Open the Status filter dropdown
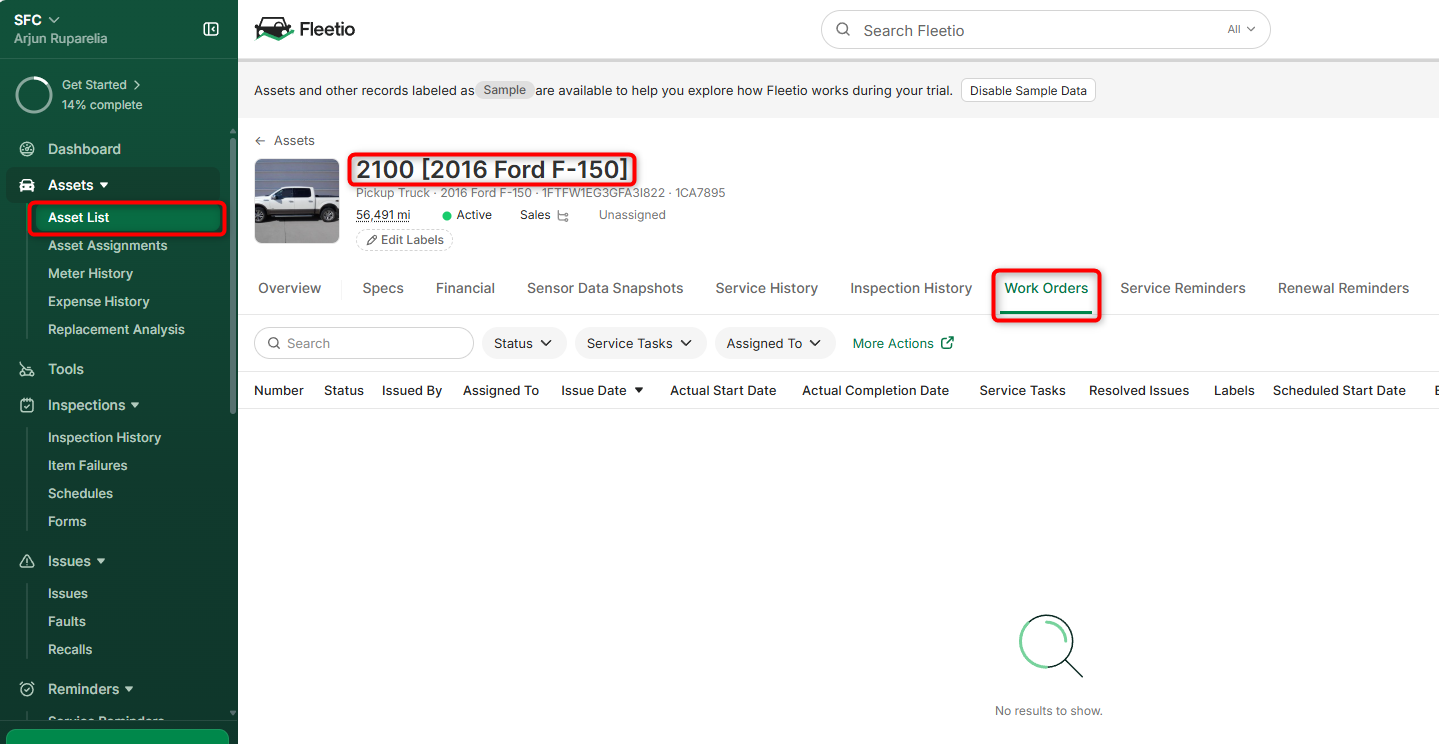The width and height of the screenshot is (1439, 744). point(523,343)
